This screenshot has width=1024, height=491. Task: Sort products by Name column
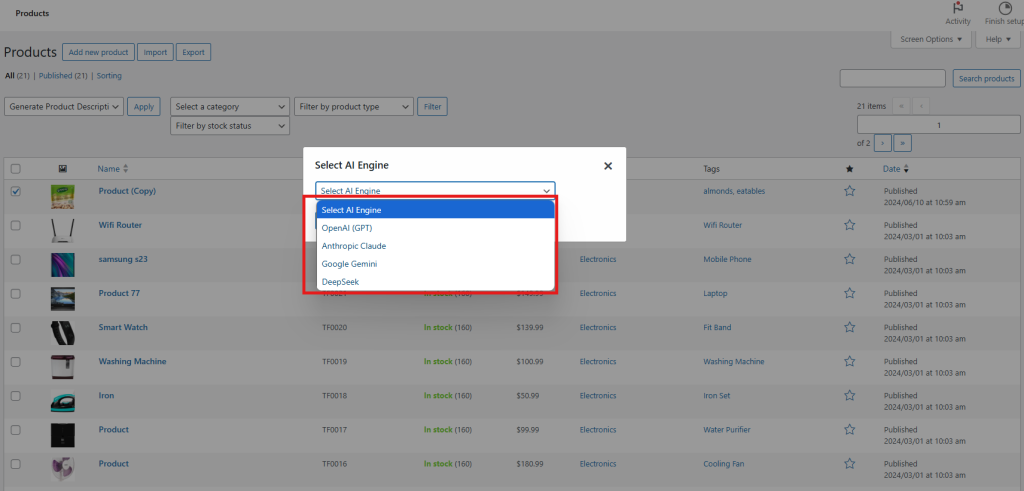click(x=113, y=169)
